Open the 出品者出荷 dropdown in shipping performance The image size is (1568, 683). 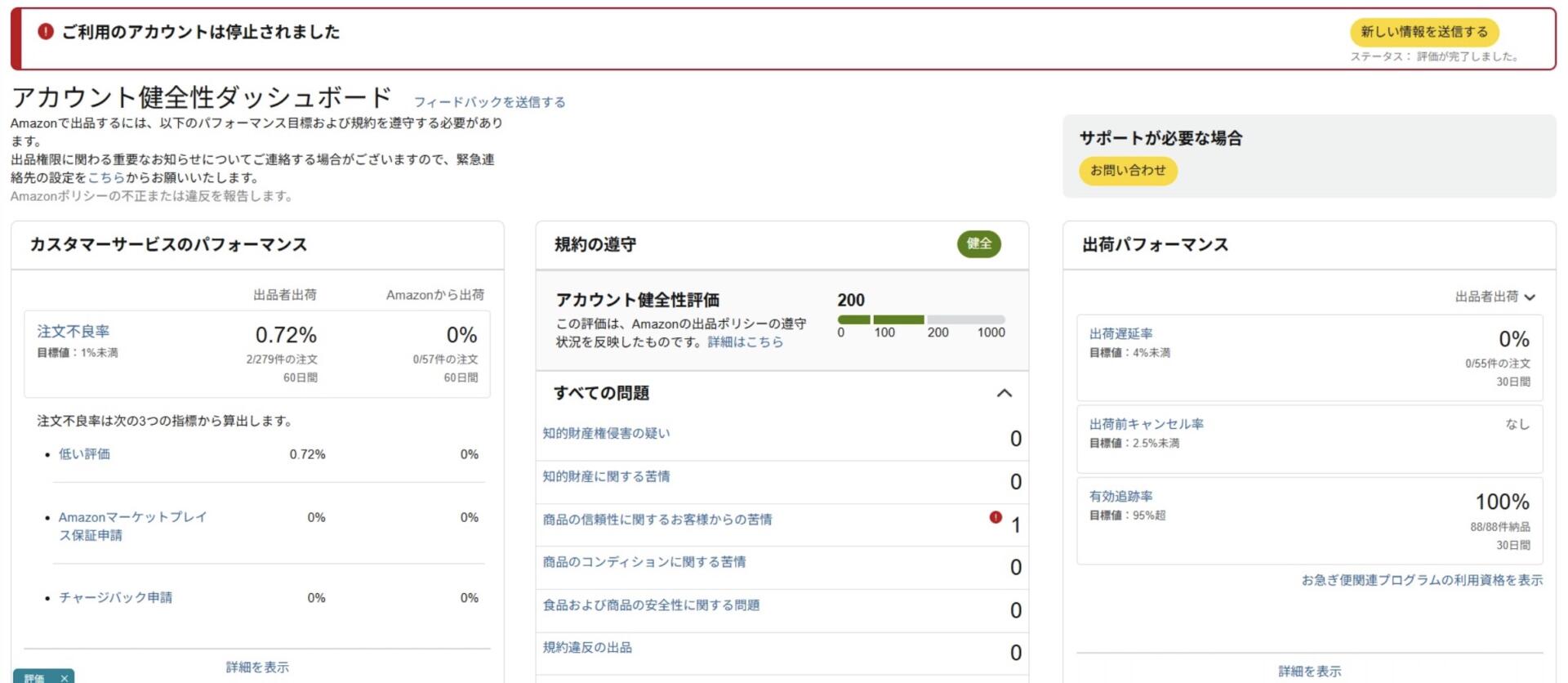click(1494, 297)
